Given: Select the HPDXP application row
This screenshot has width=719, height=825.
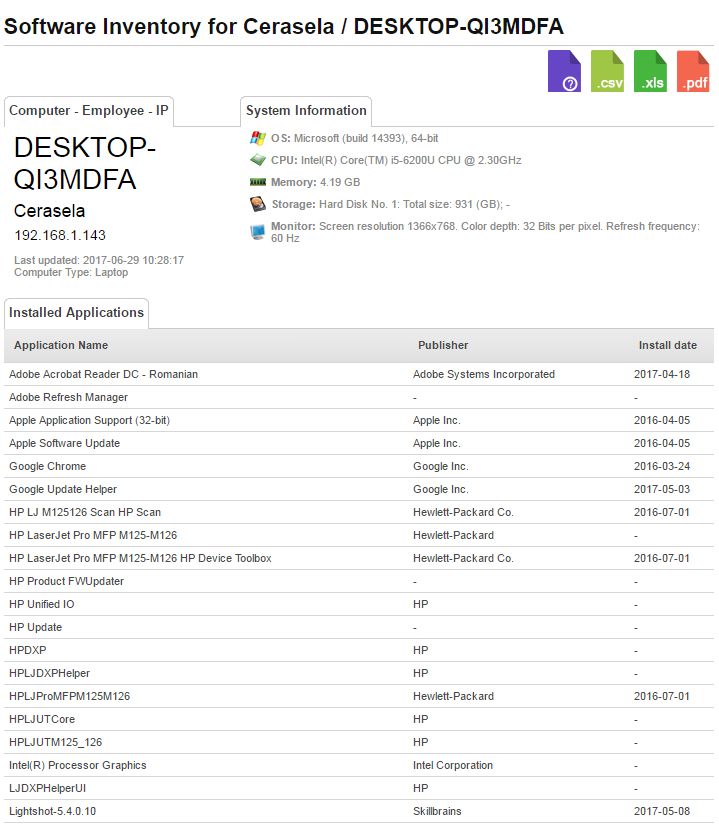Looking at the screenshot, I should pos(359,650).
